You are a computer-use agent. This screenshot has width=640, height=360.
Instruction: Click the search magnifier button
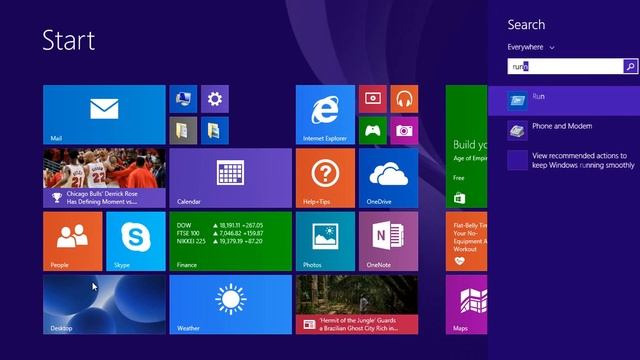(630, 66)
